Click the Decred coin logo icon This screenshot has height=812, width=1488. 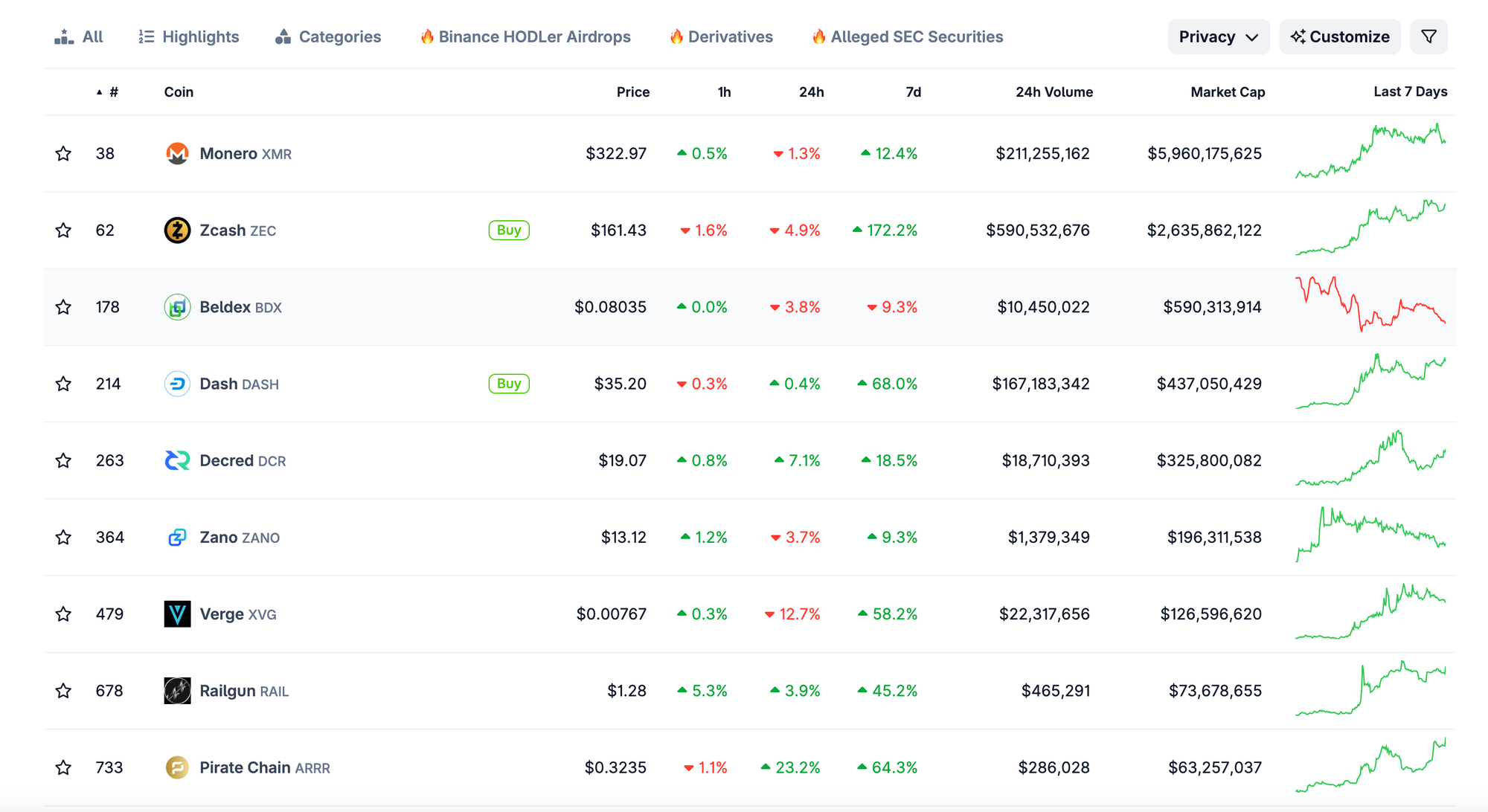click(177, 461)
